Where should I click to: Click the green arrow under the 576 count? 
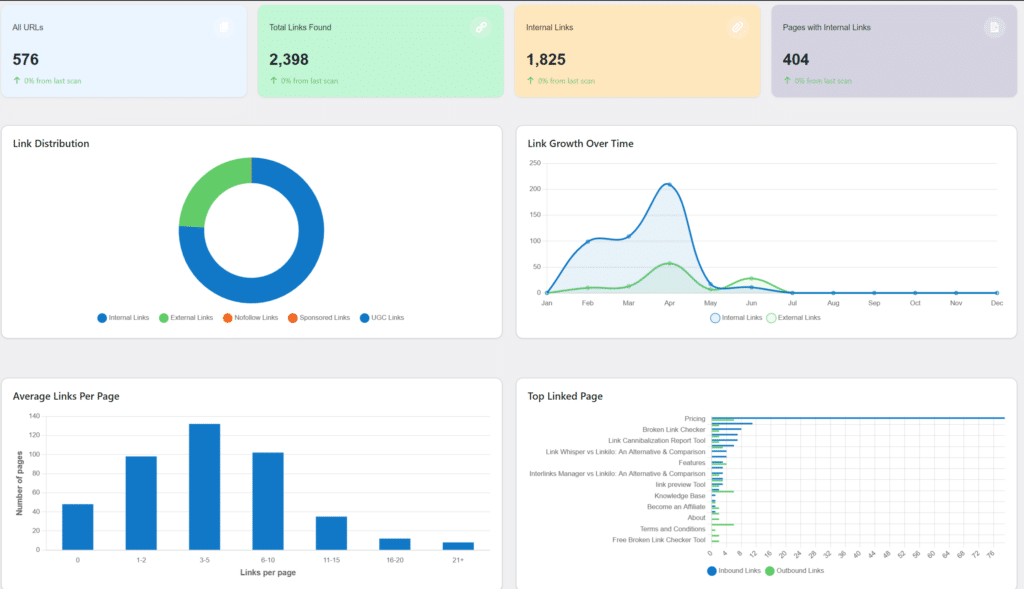pos(17,80)
